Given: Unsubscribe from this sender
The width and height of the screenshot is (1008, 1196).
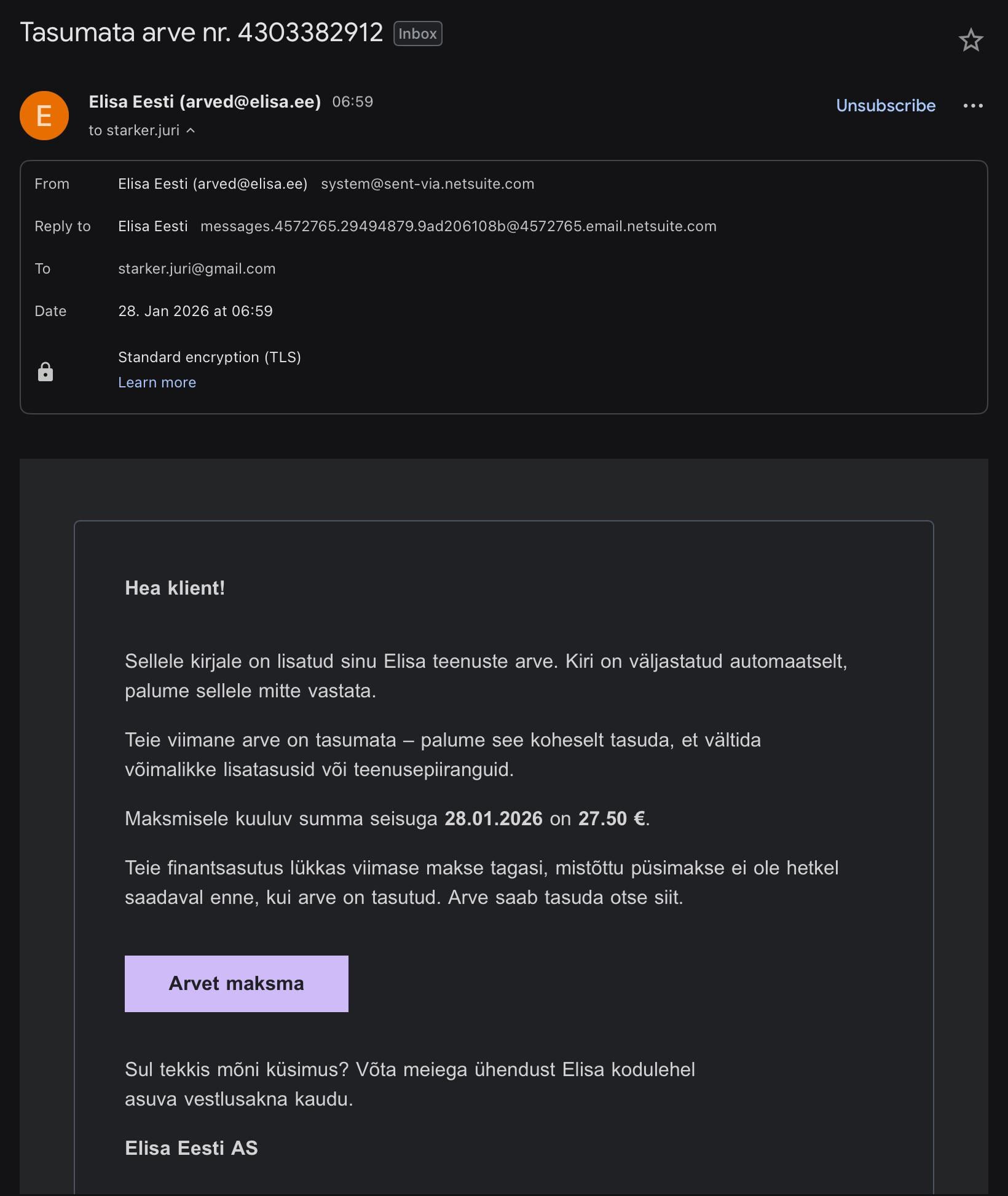Looking at the screenshot, I should [885, 106].
